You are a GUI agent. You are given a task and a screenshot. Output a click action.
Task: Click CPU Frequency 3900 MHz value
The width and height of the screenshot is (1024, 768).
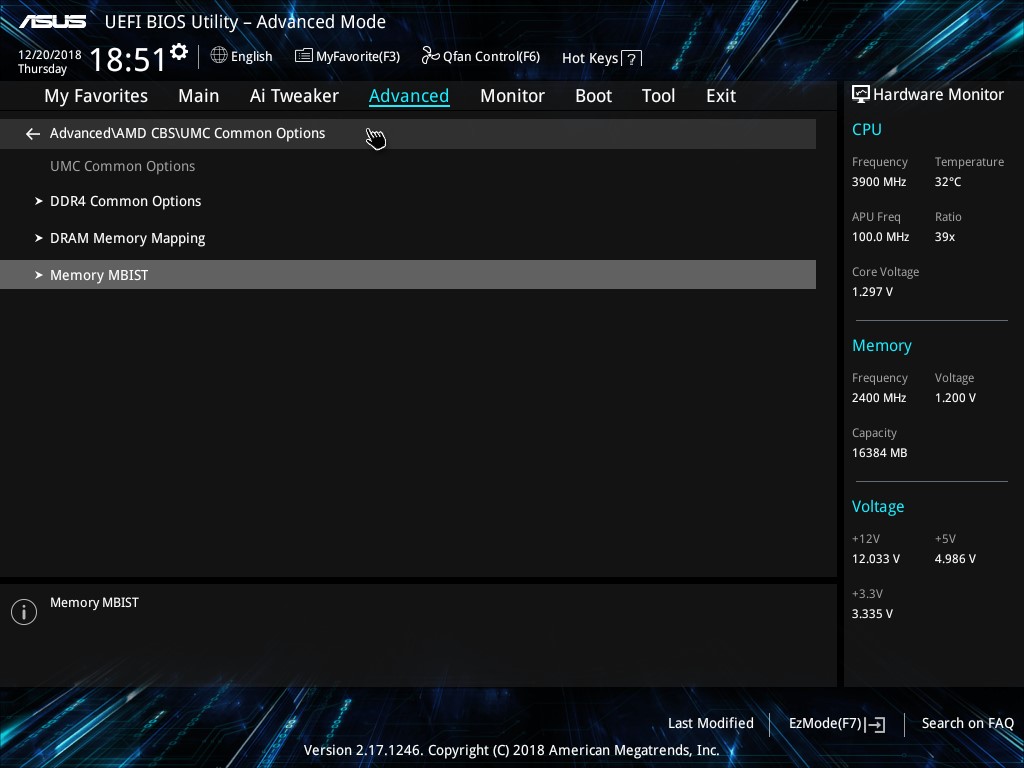pos(879,182)
